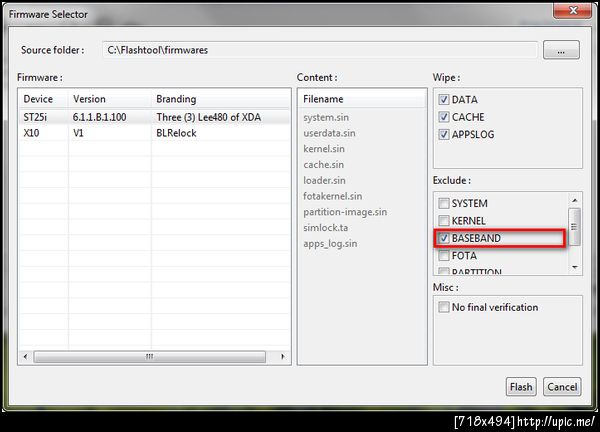This screenshot has height=432, width=600.
Task: Click the firmware list left scroll arrow
Action: click(x=25, y=357)
